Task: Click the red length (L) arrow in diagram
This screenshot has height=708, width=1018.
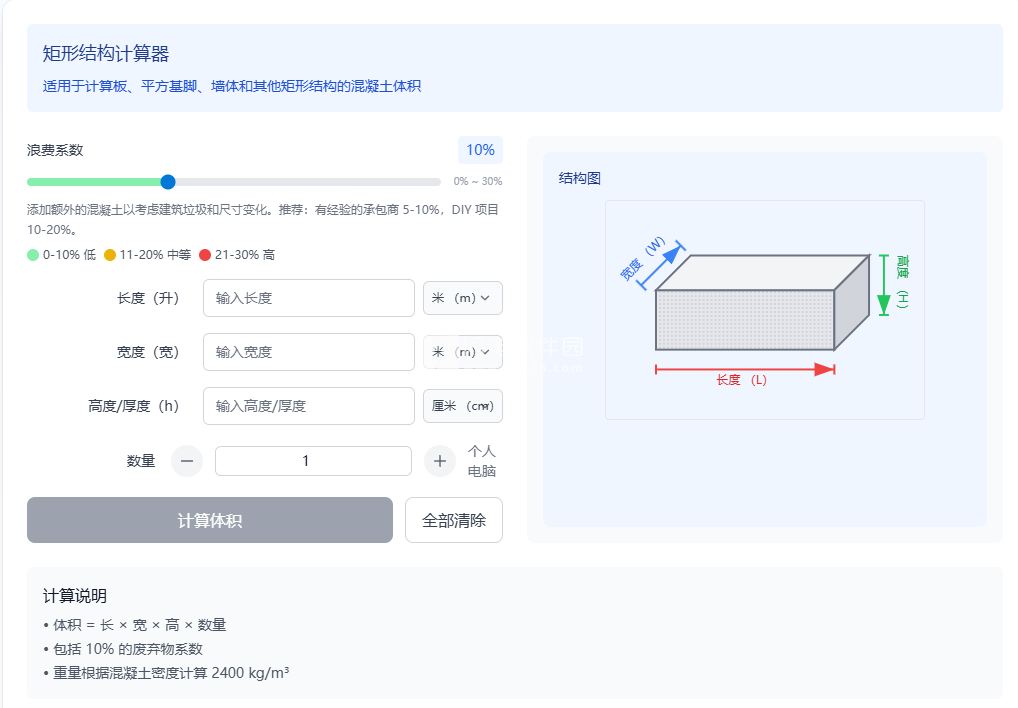Action: [745, 369]
